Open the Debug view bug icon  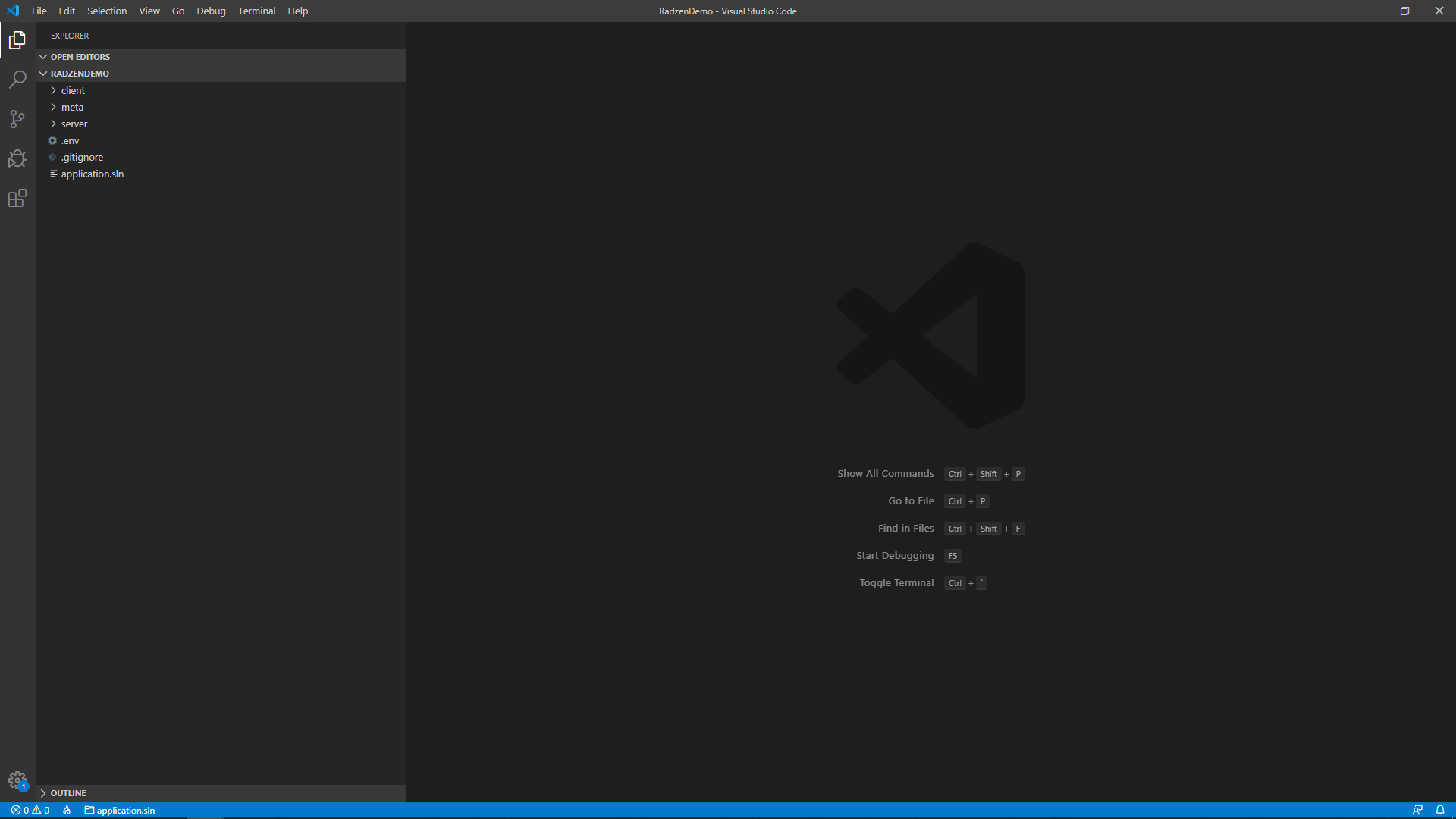tap(17, 158)
